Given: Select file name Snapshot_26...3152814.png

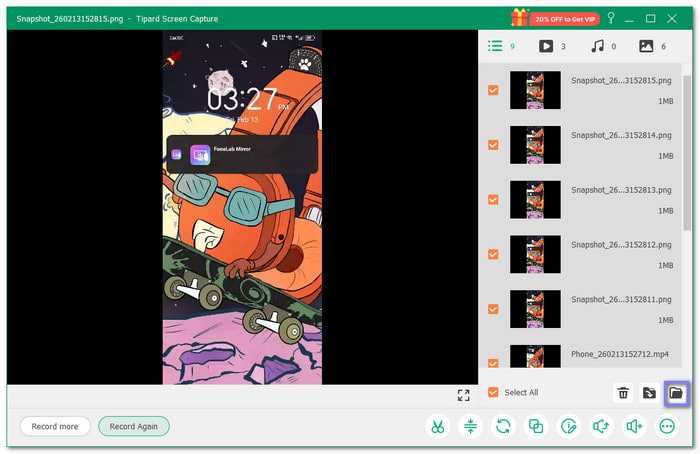Looking at the screenshot, I should tap(621, 135).
